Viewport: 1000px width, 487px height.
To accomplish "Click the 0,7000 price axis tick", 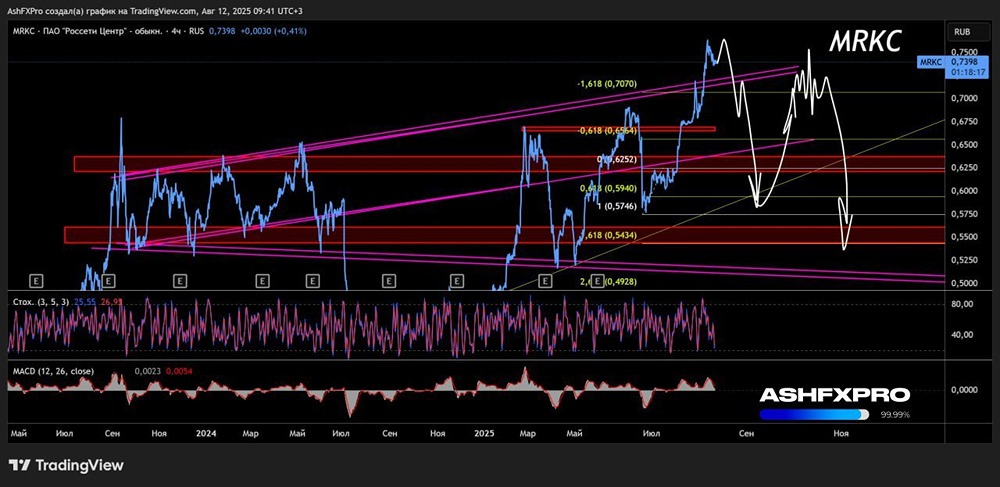I will click(x=964, y=98).
